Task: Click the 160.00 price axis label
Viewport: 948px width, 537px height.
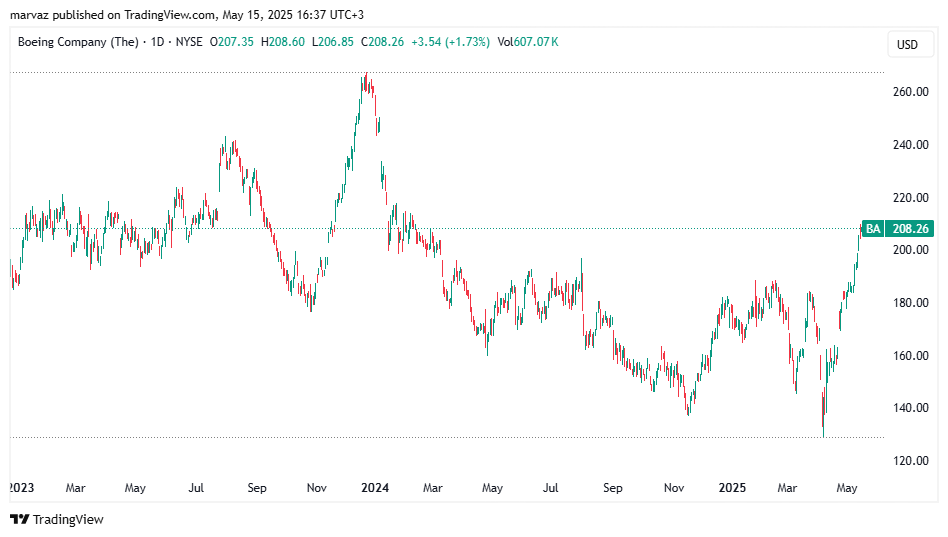Action: click(x=911, y=356)
